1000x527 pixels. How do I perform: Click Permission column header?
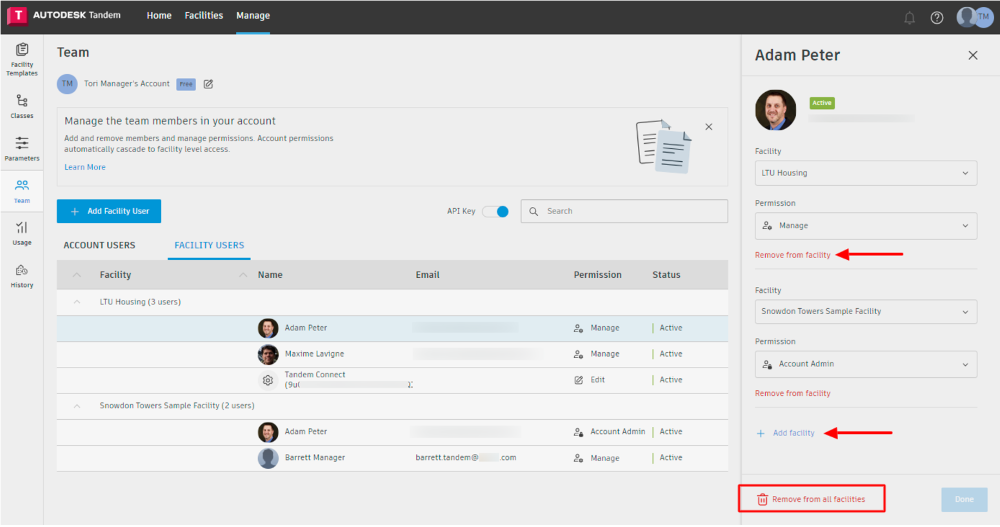(597, 275)
